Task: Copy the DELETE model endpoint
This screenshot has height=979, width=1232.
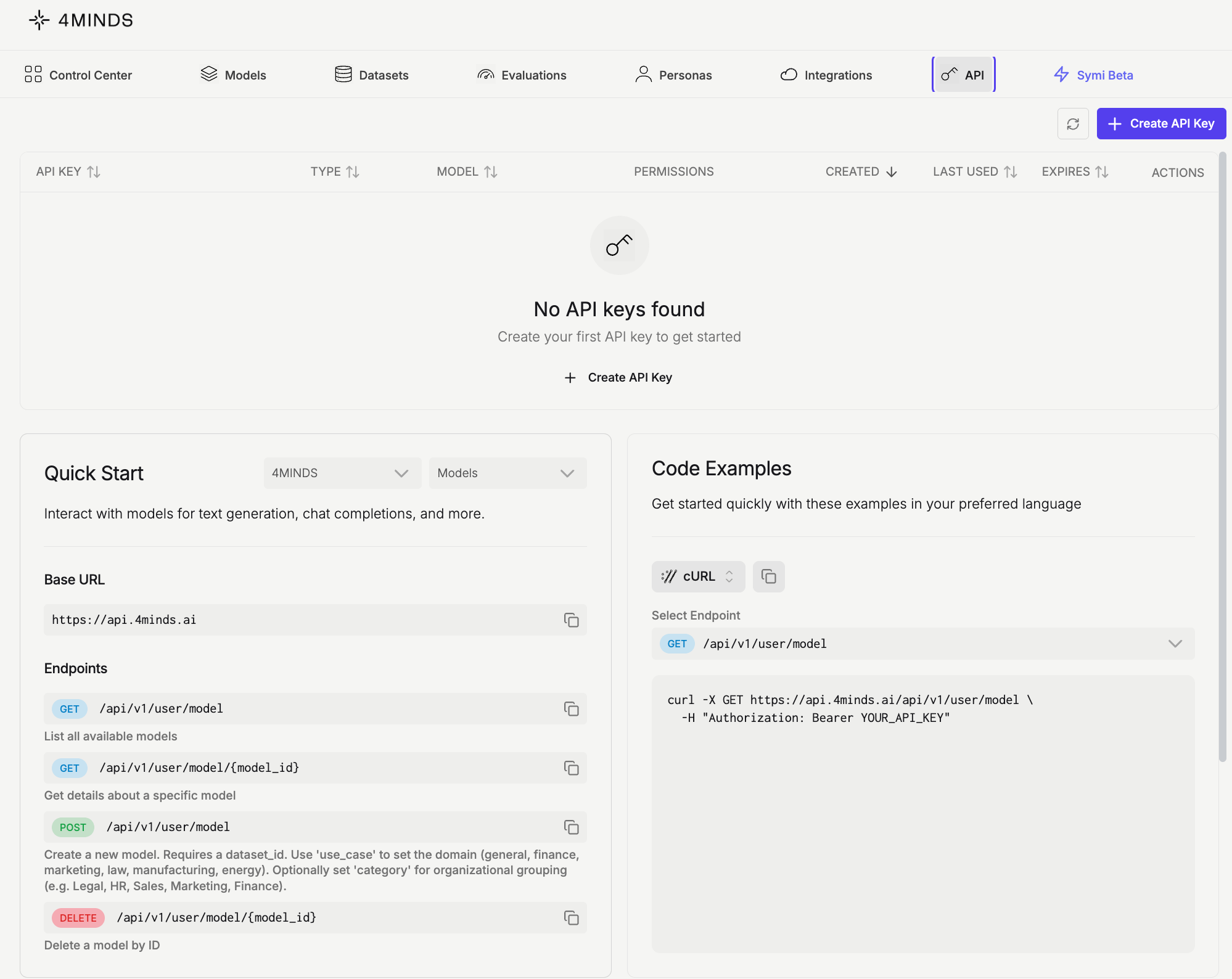Action: (x=572, y=918)
